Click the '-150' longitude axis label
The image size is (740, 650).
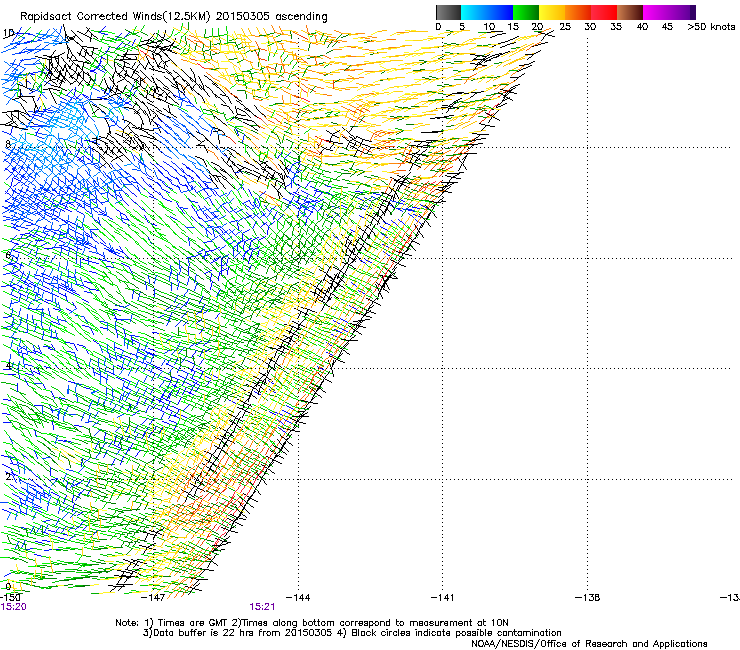click(10, 598)
